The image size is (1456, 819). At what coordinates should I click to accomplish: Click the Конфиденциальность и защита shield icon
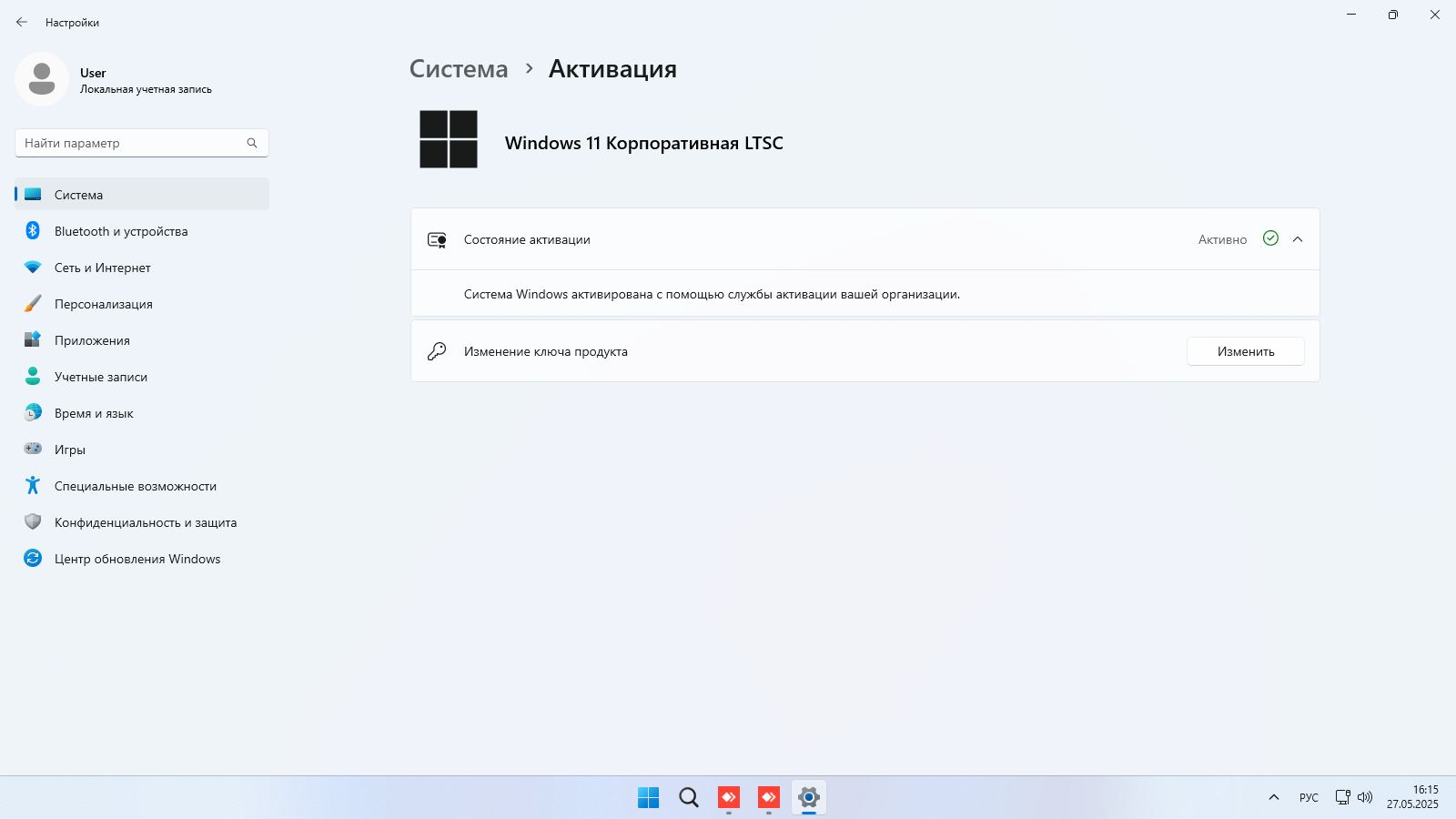click(x=33, y=521)
